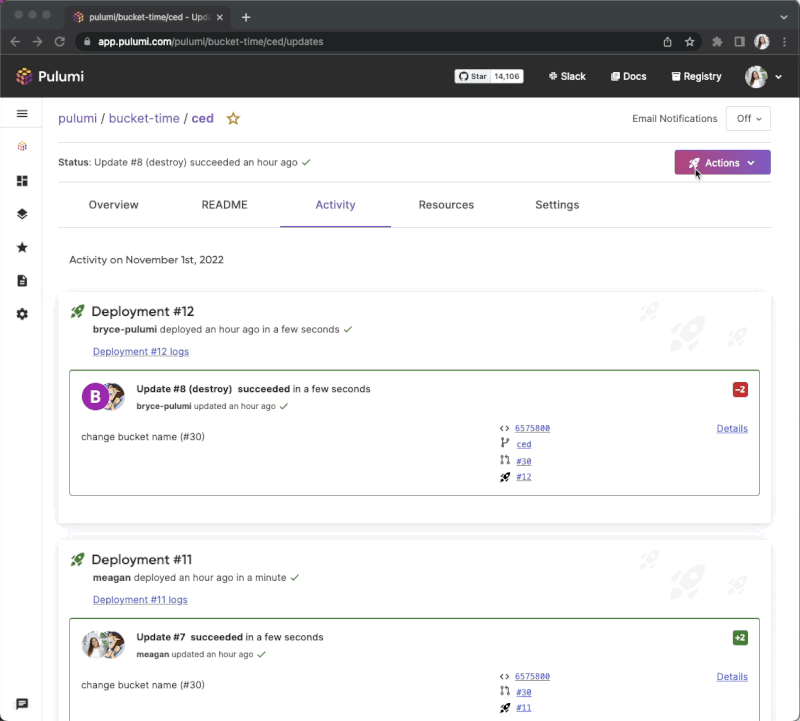Click the browser share icon
Image resolution: width=800 pixels, height=721 pixels.
[667, 42]
